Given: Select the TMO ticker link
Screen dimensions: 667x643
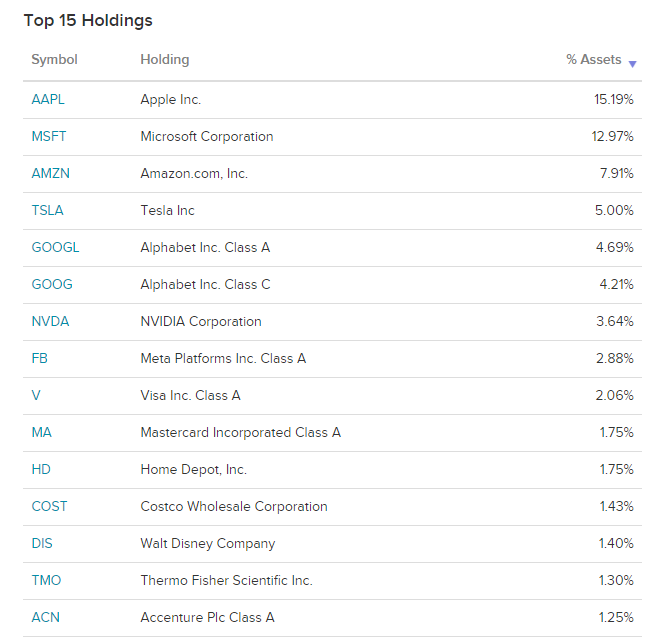Looking at the screenshot, I should (x=47, y=580).
